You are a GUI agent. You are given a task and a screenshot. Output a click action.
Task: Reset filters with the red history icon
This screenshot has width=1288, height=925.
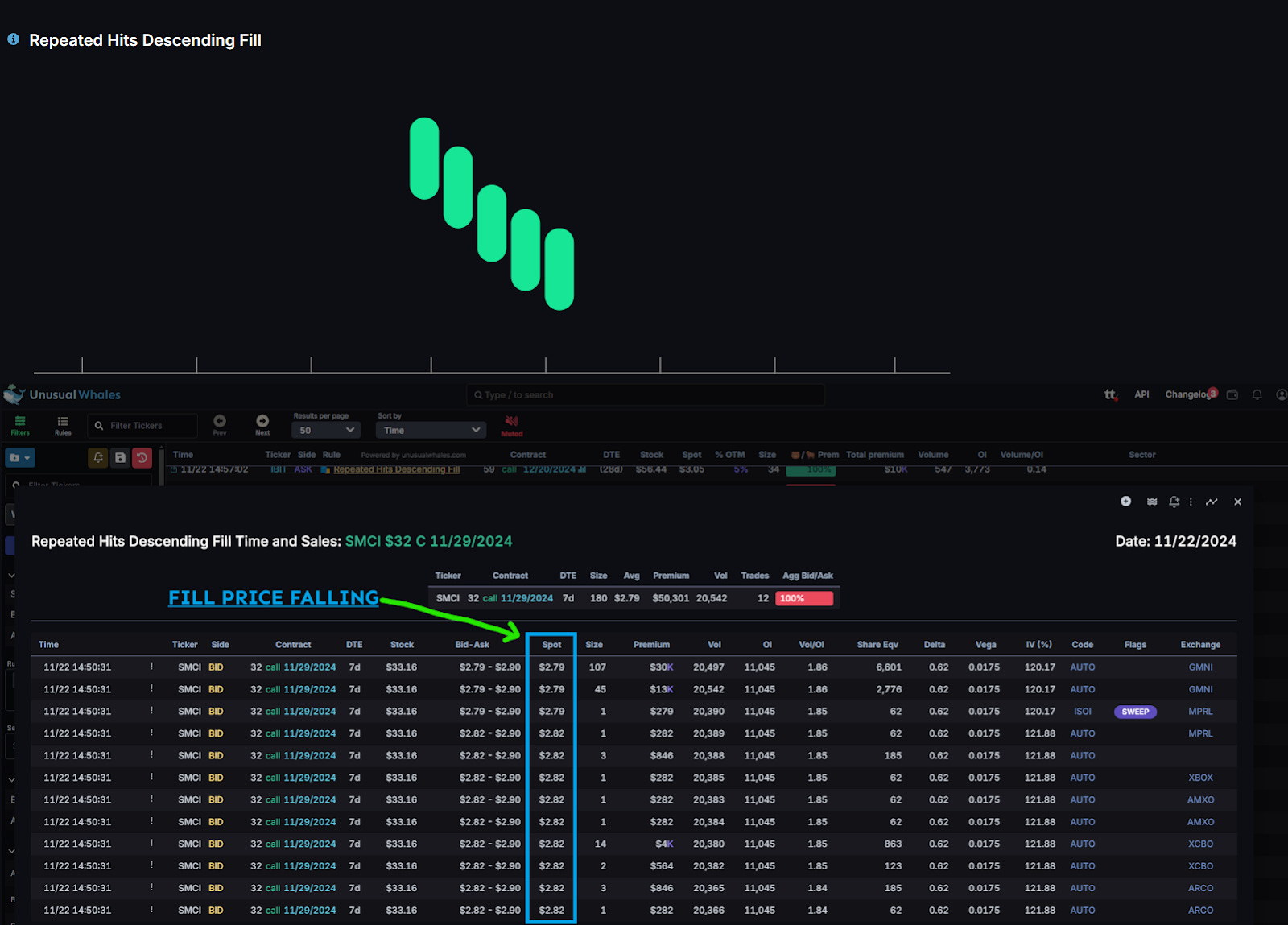142,457
